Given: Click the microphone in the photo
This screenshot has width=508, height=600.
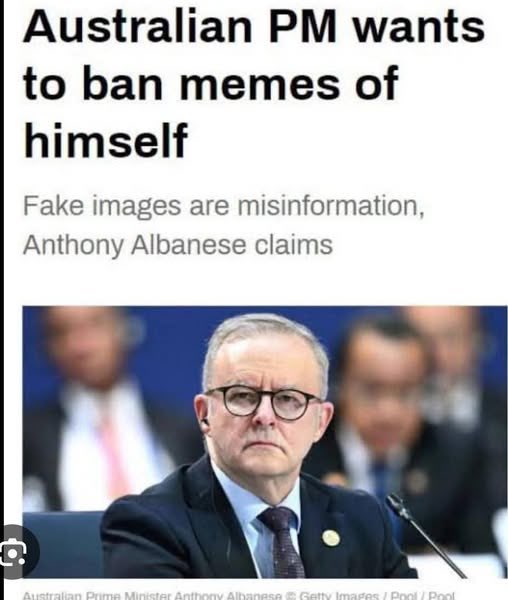Looking at the screenshot, I should (425, 535).
